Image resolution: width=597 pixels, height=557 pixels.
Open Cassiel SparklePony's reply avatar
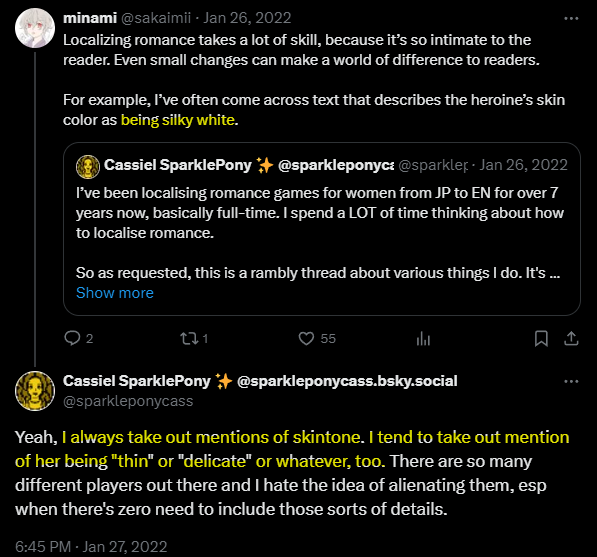(35, 391)
